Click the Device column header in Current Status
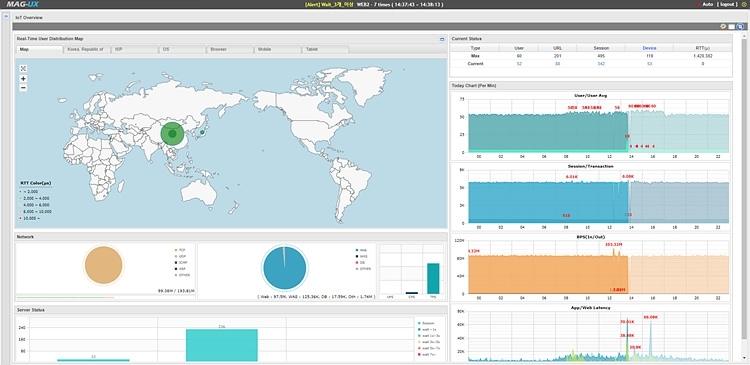The height and width of the screenshot is (365, 750). [649, 48]
